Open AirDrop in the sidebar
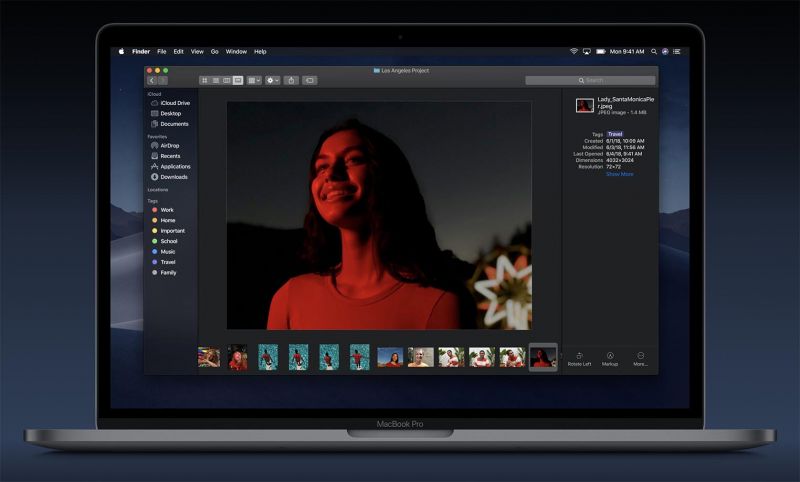This screenshot has height=482, width=800. point(165,145)
